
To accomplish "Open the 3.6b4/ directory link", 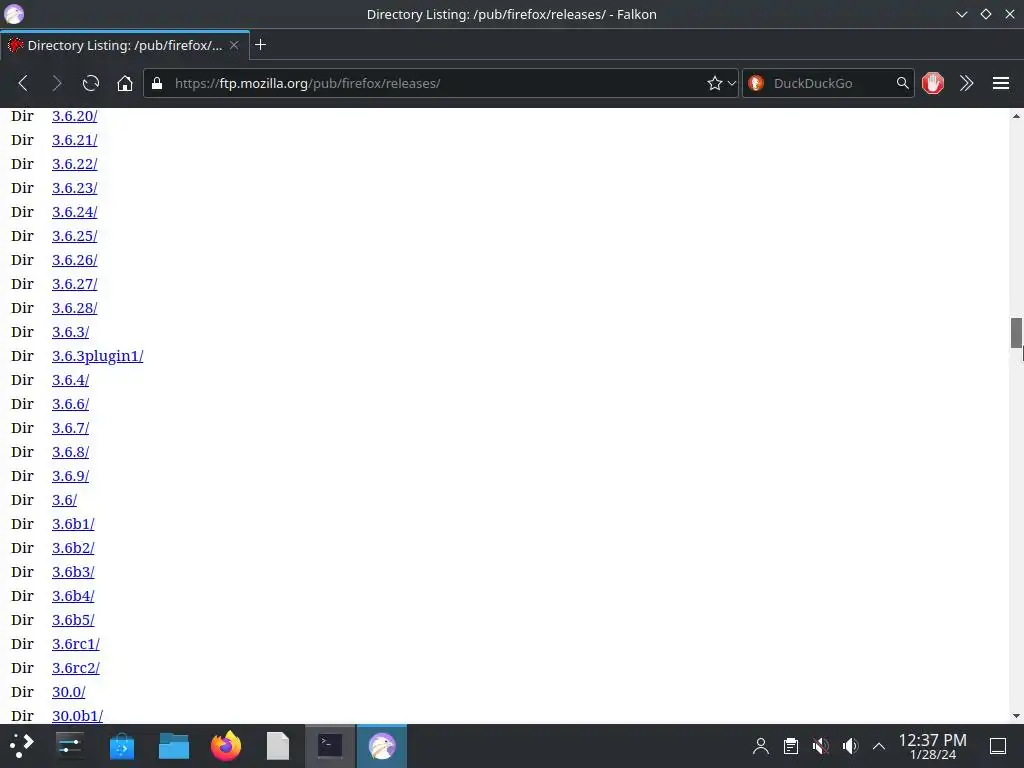I will tap(73, 596).
